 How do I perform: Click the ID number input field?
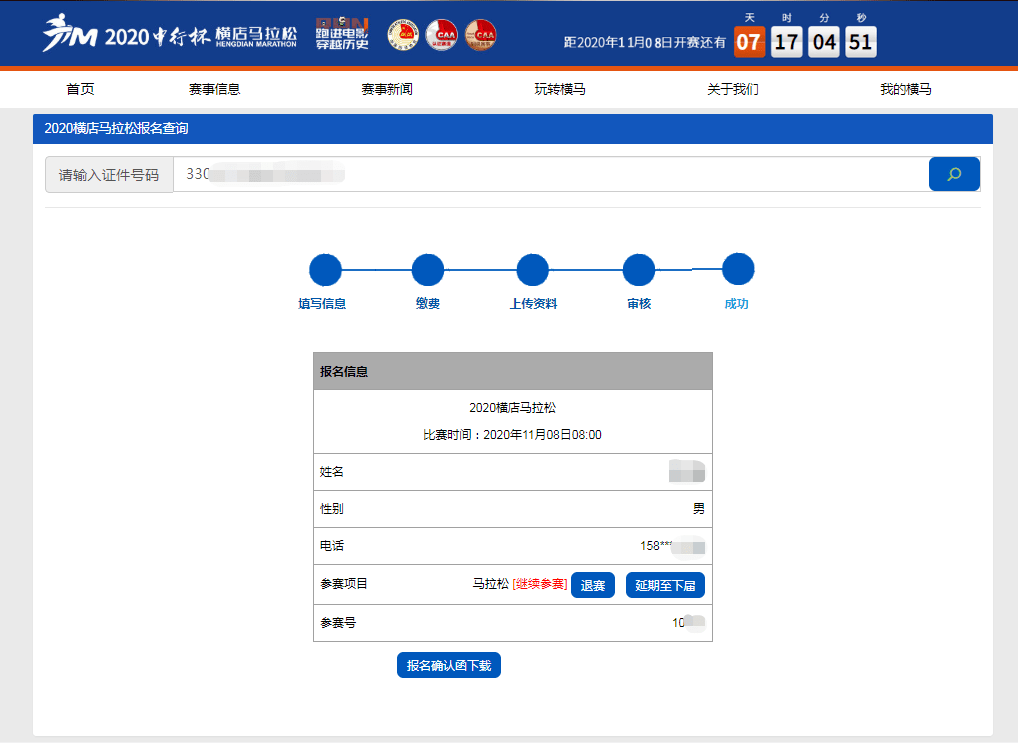click(x=551, y=174)
